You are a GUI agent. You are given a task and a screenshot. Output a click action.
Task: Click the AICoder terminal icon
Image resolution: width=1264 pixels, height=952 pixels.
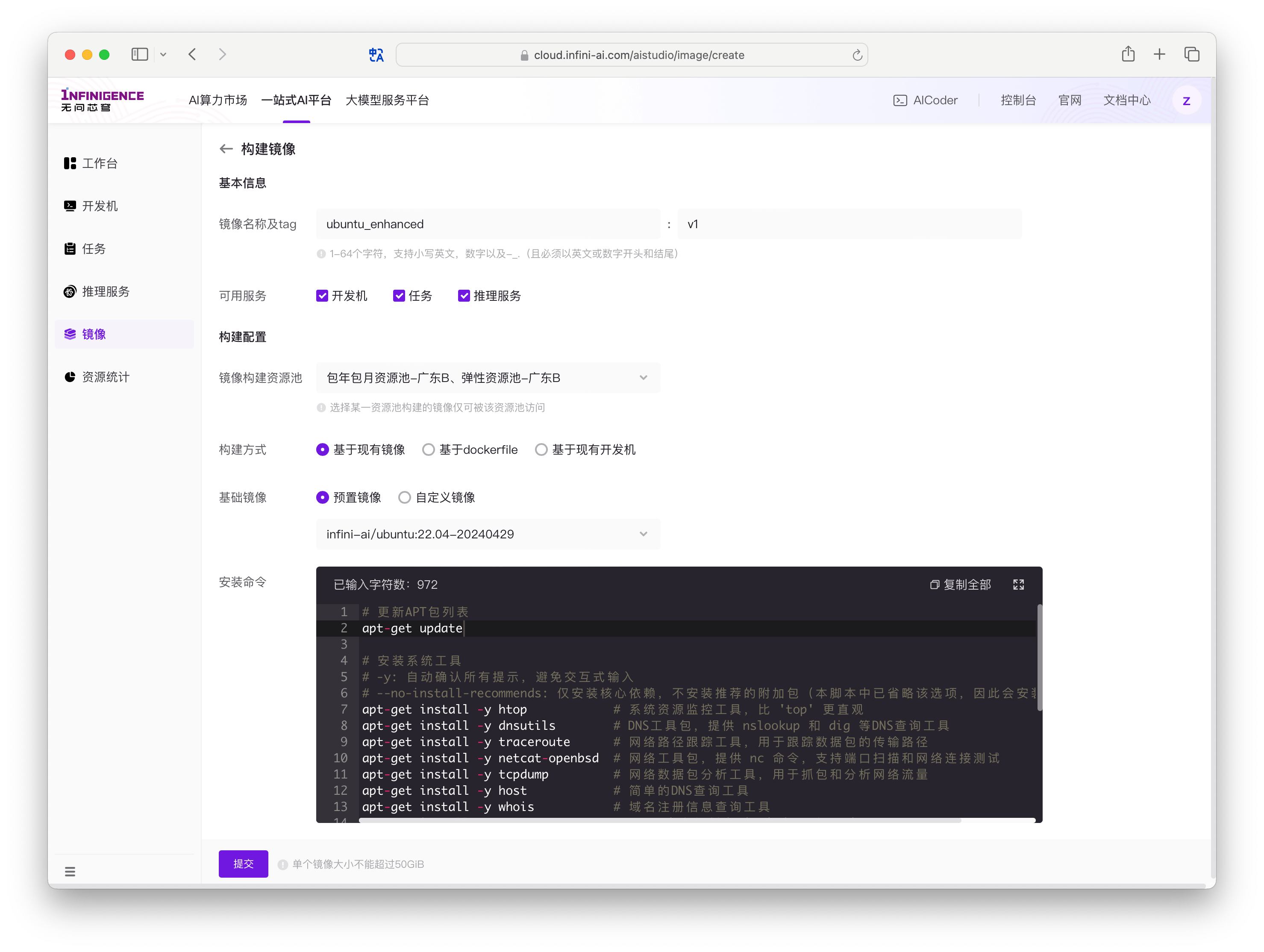900,100
